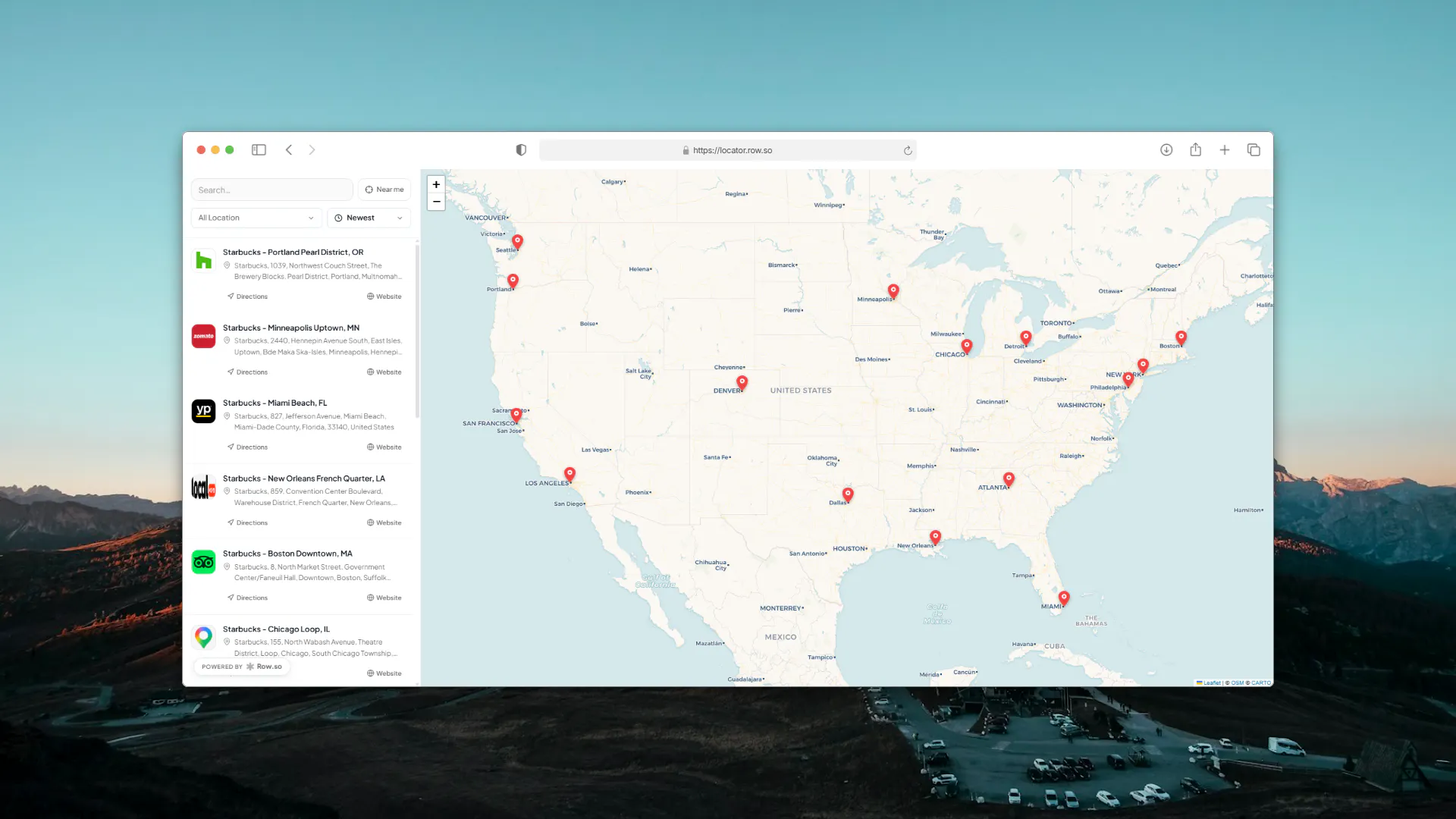The image size is (1456, 819).
Task: Get Directions to New Orleans French Quarter Starbucks
Action: point(247,522)
